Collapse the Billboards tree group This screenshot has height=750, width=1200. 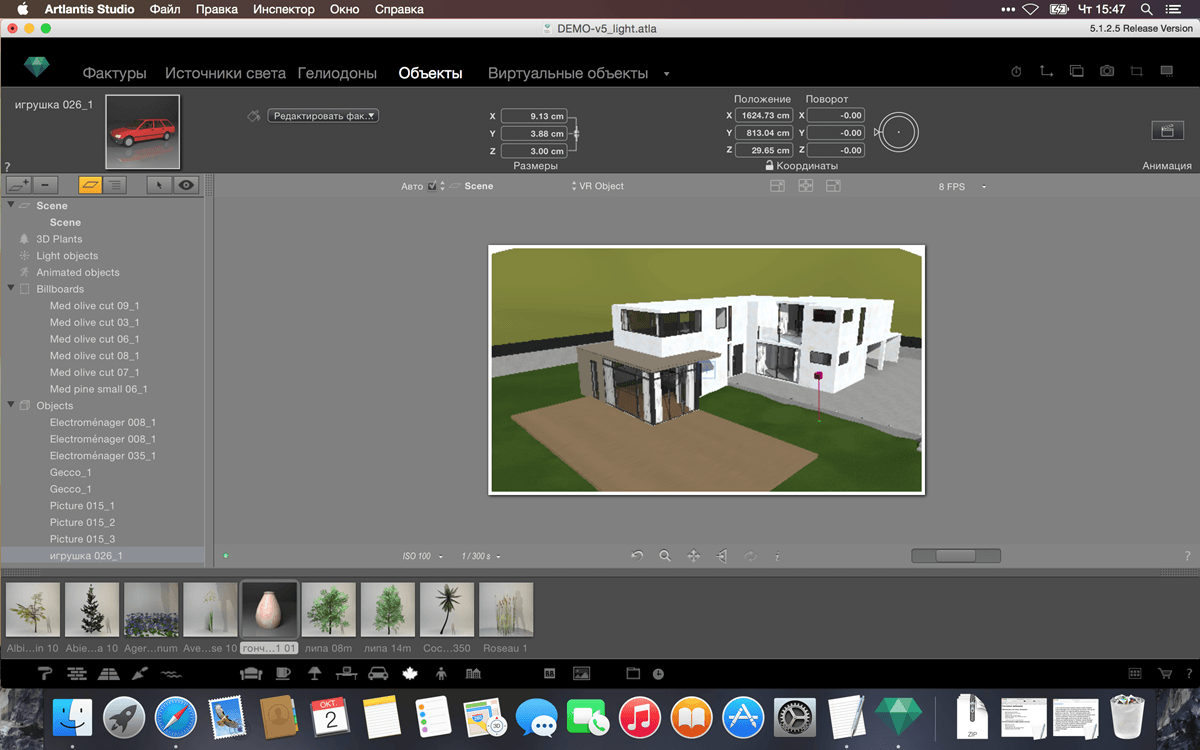pos(11,289)
